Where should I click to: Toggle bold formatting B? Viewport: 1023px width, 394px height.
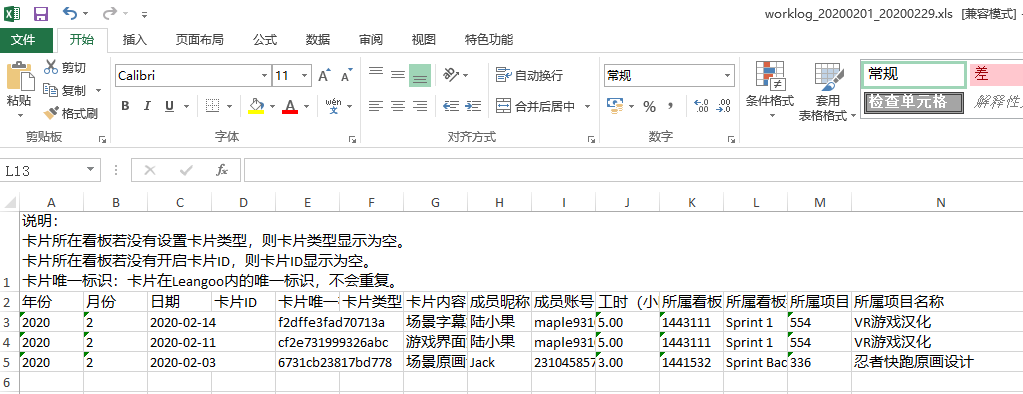(125, 106)
